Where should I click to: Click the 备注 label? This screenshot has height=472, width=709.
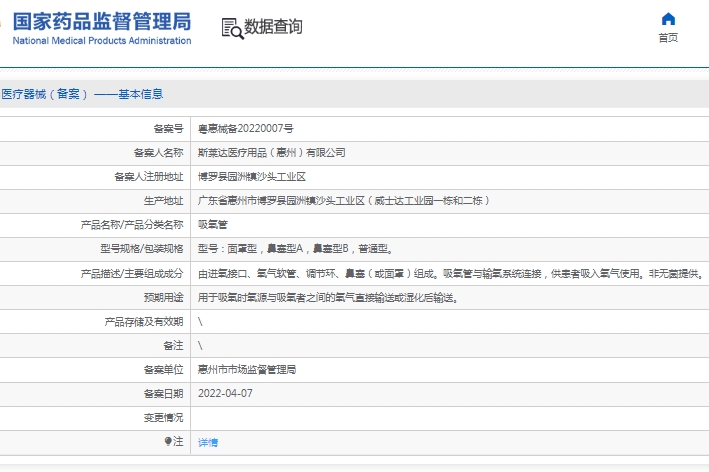pos(173,346)
